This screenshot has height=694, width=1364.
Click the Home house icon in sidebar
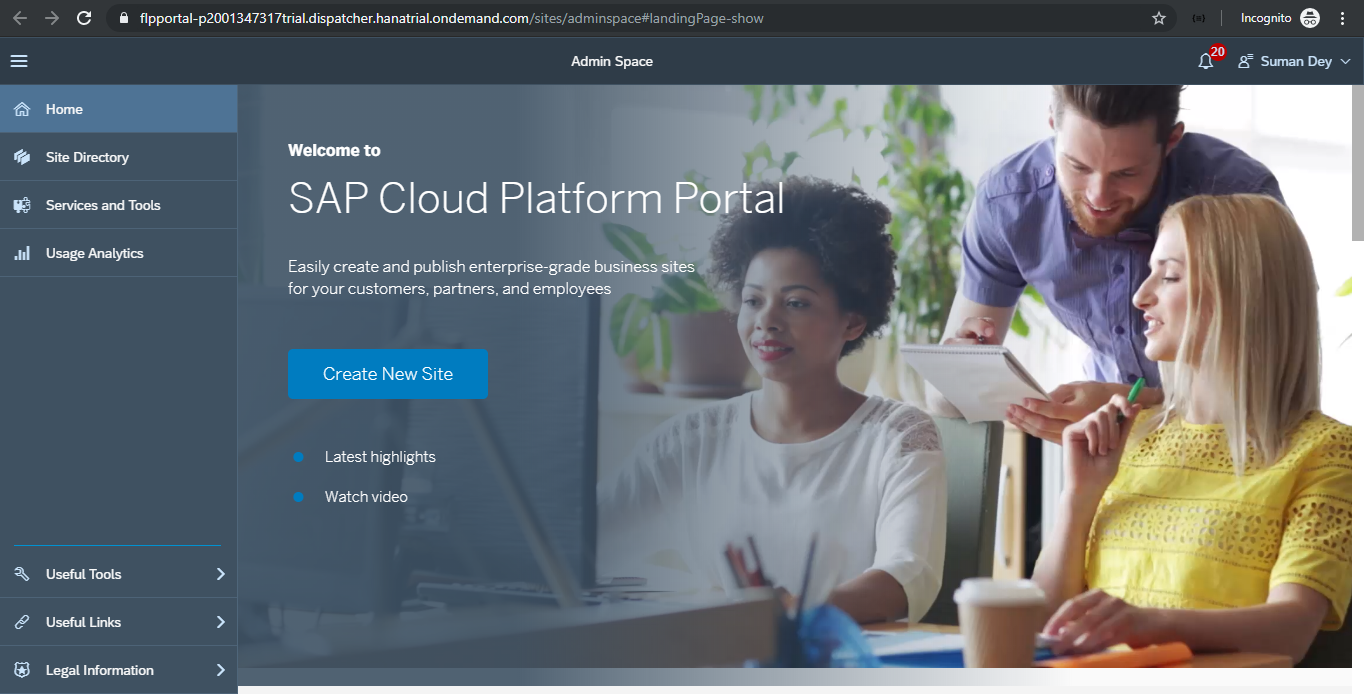click(x=22, y=109)
